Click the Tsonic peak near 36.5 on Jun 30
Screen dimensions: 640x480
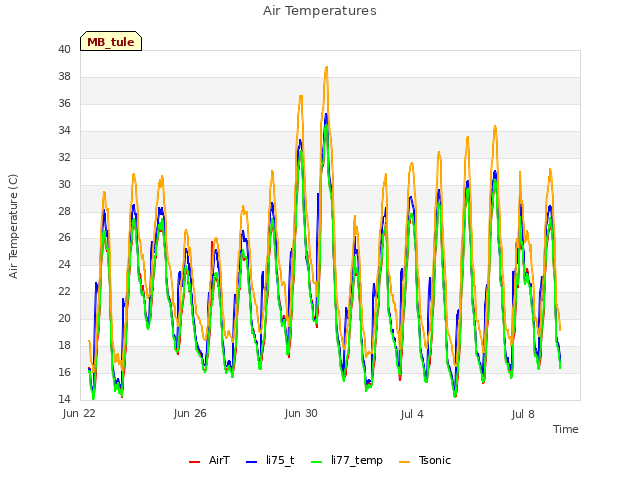301,96
